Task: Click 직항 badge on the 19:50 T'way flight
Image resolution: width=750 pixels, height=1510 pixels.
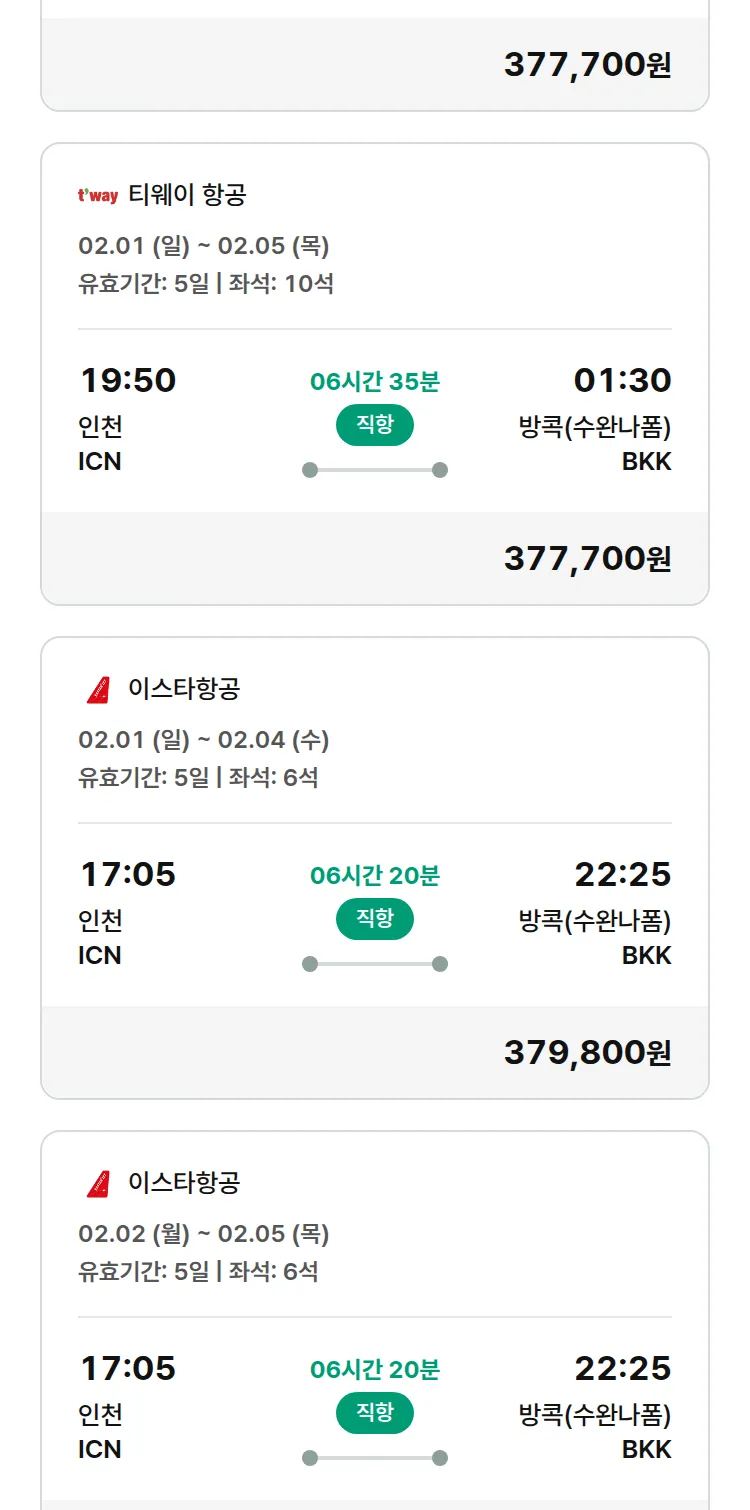Action: coord(374,425)
